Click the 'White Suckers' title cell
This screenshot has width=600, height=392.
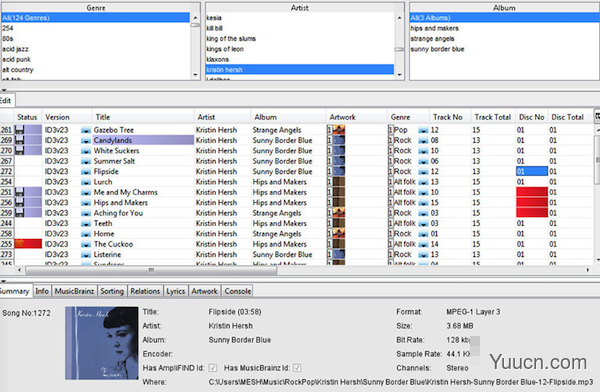pyautogui.click(x=143, y=150)
